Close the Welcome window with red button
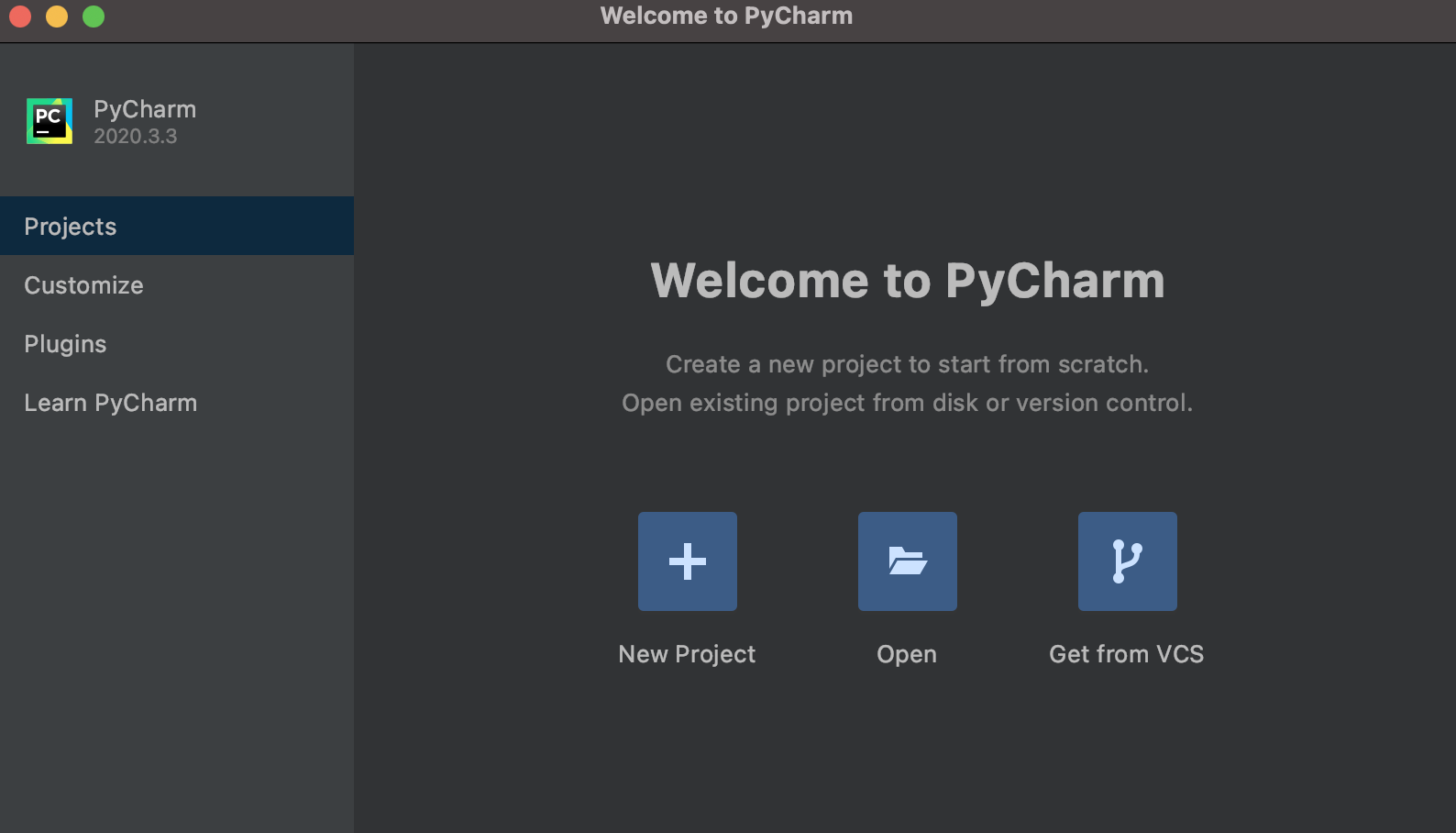This screenshot has width=1456, height=833. tap(20, 17)
